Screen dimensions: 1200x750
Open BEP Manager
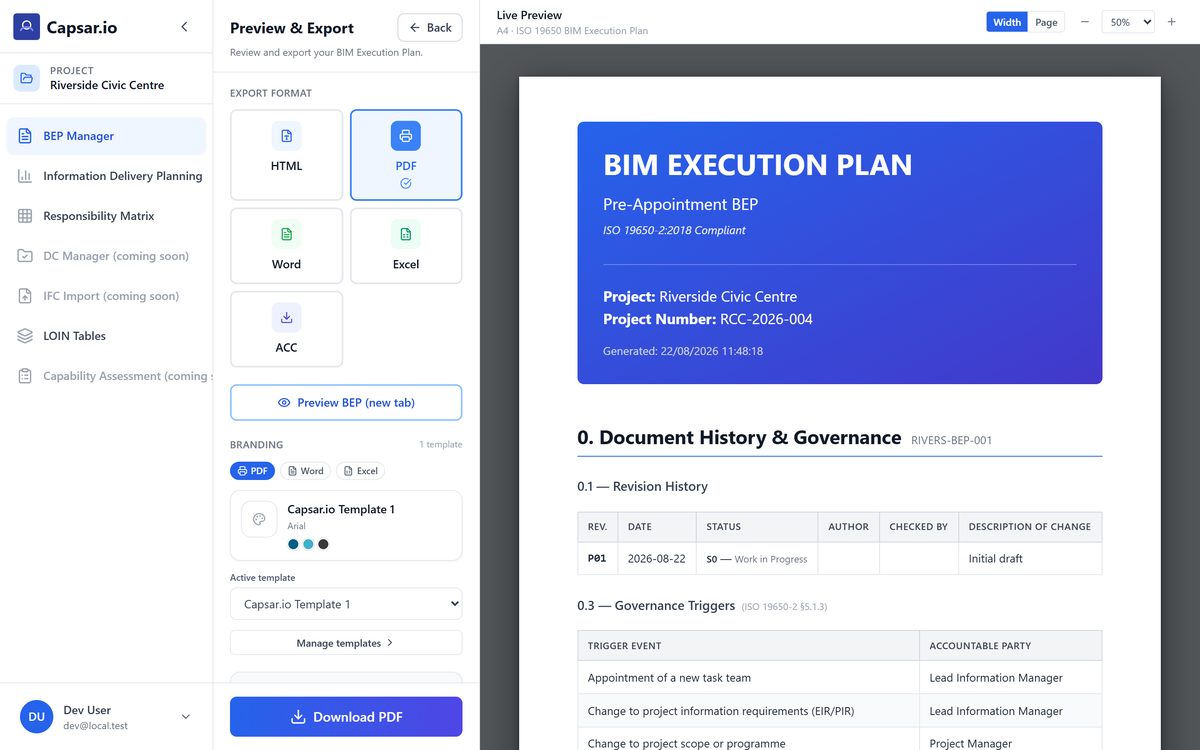point(106,136)
